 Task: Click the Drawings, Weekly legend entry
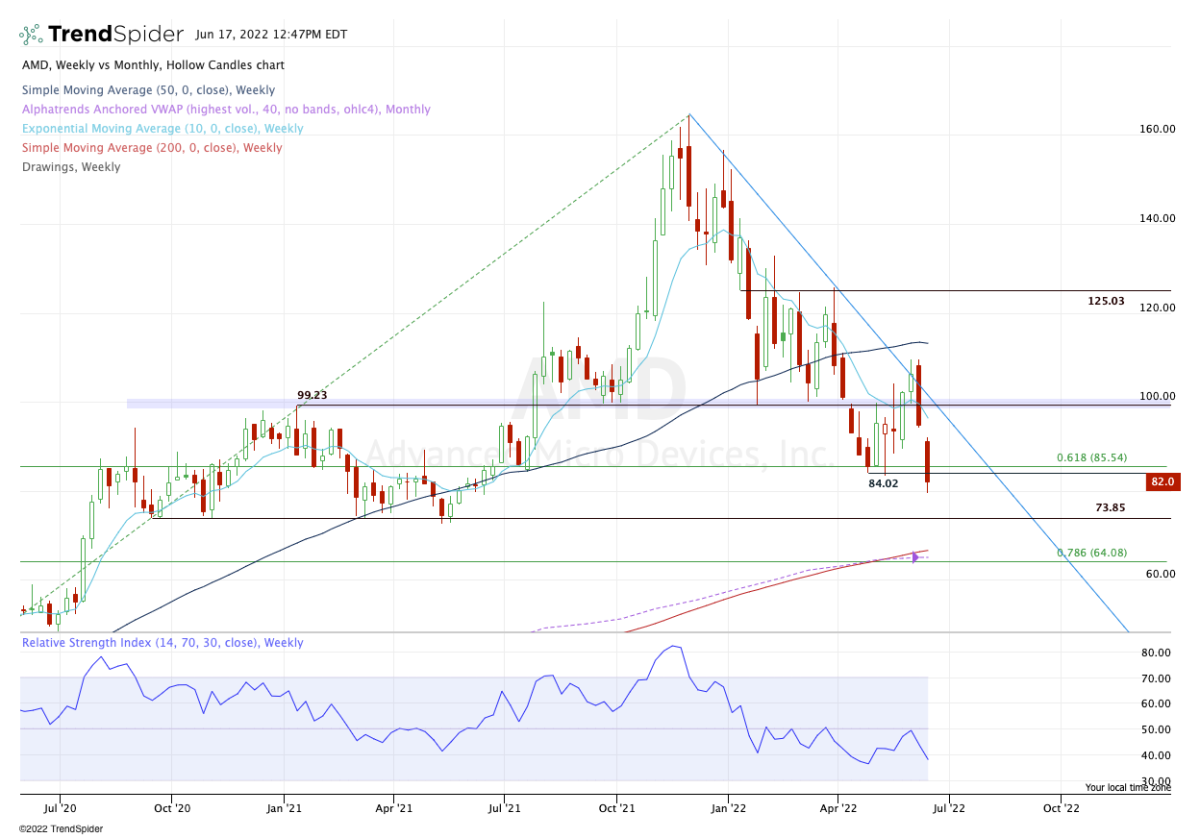pos(70,167)
